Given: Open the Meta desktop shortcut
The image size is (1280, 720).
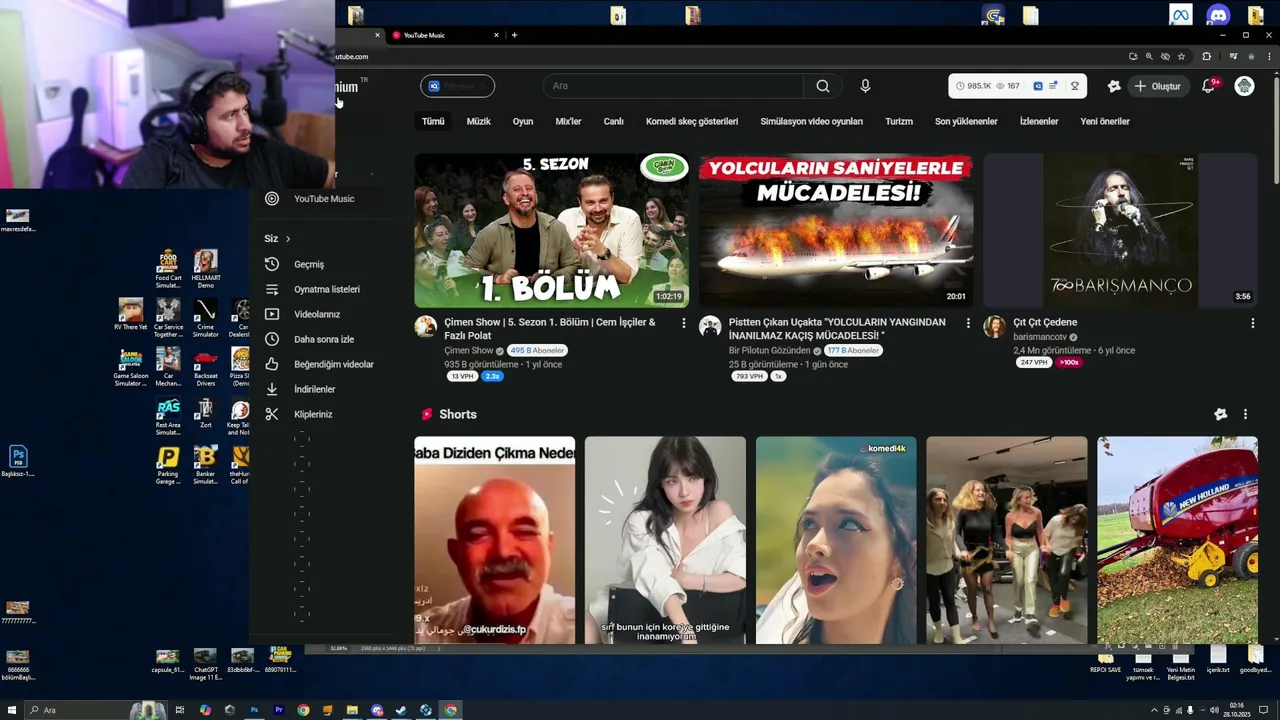Looking at the screenshot, I should coord(1181,15).
